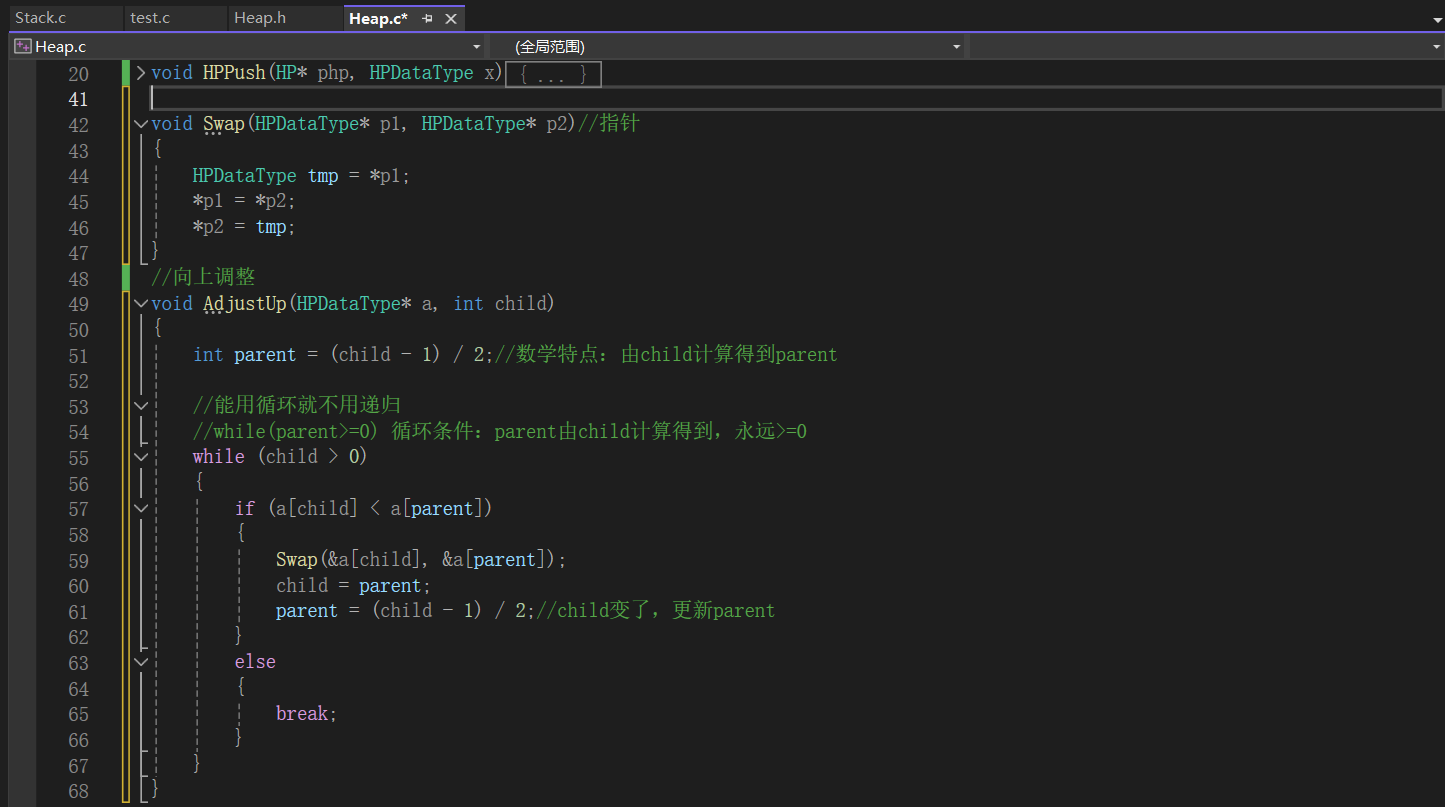Screen dimensions: 1445x807
Task: Open the empty members dropdown on the right
Action: [x=1437, y=47]
